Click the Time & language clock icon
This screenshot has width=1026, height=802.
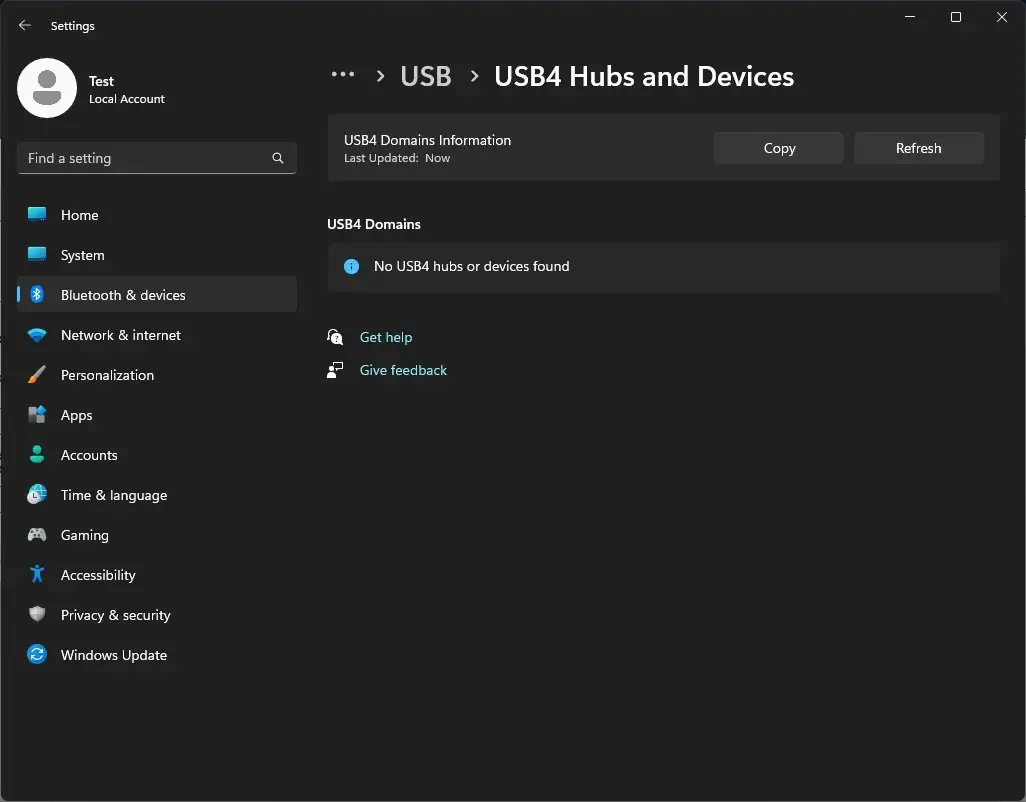(x=36, y=495)
